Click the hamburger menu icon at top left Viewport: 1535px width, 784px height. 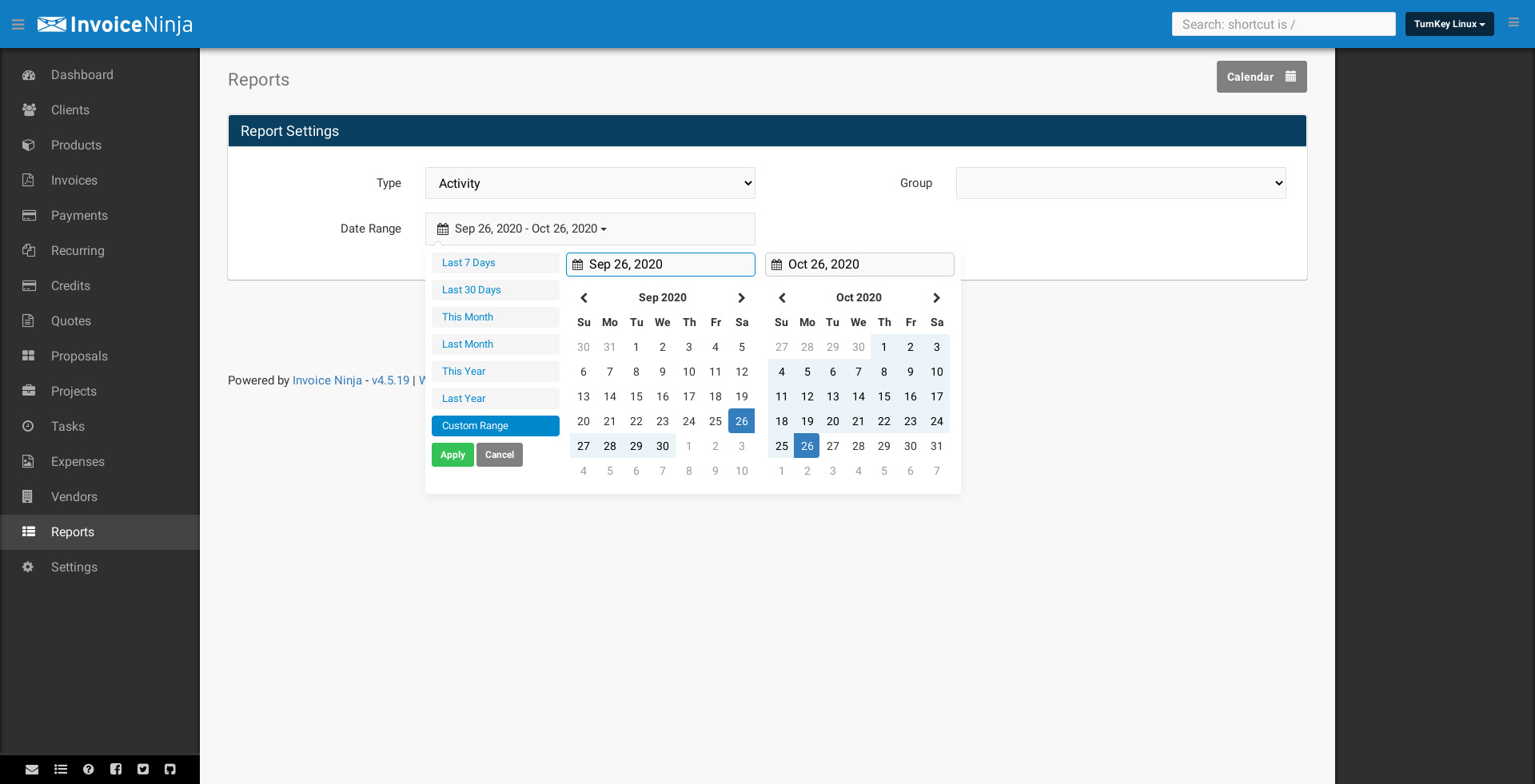pos(18,25)
